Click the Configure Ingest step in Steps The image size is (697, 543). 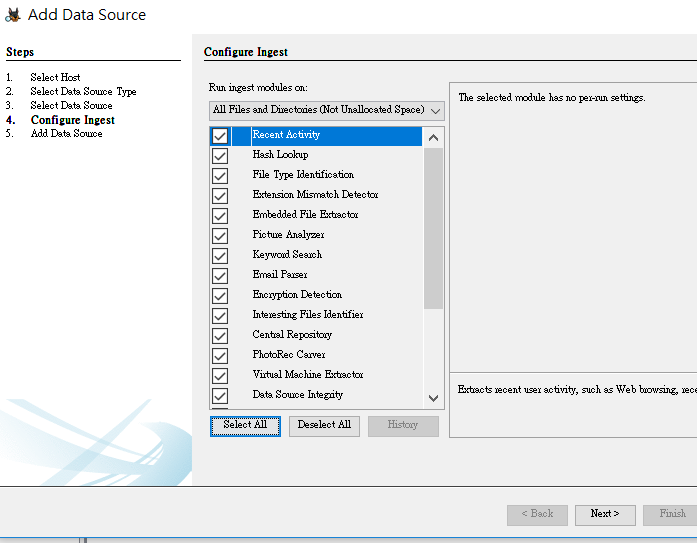click(x=73, y=120)
